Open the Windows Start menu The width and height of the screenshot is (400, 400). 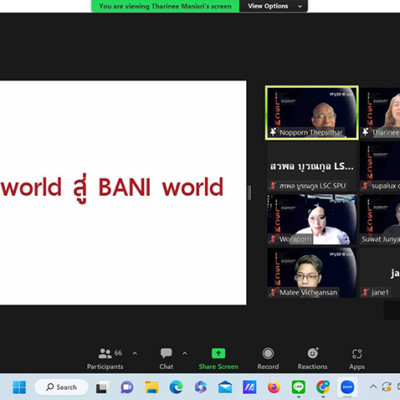[x=19, y=387]
